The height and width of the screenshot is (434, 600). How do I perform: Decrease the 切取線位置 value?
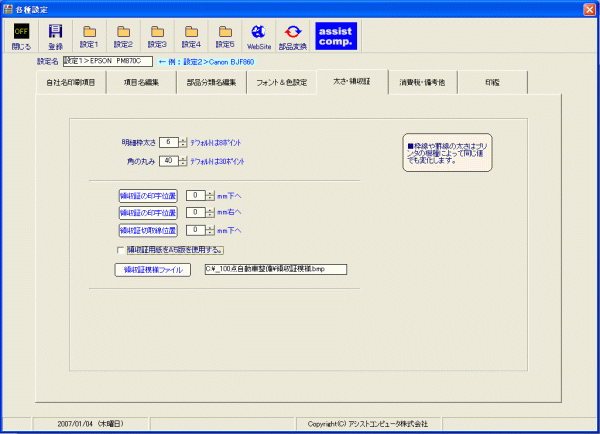(x=210, y=233)
